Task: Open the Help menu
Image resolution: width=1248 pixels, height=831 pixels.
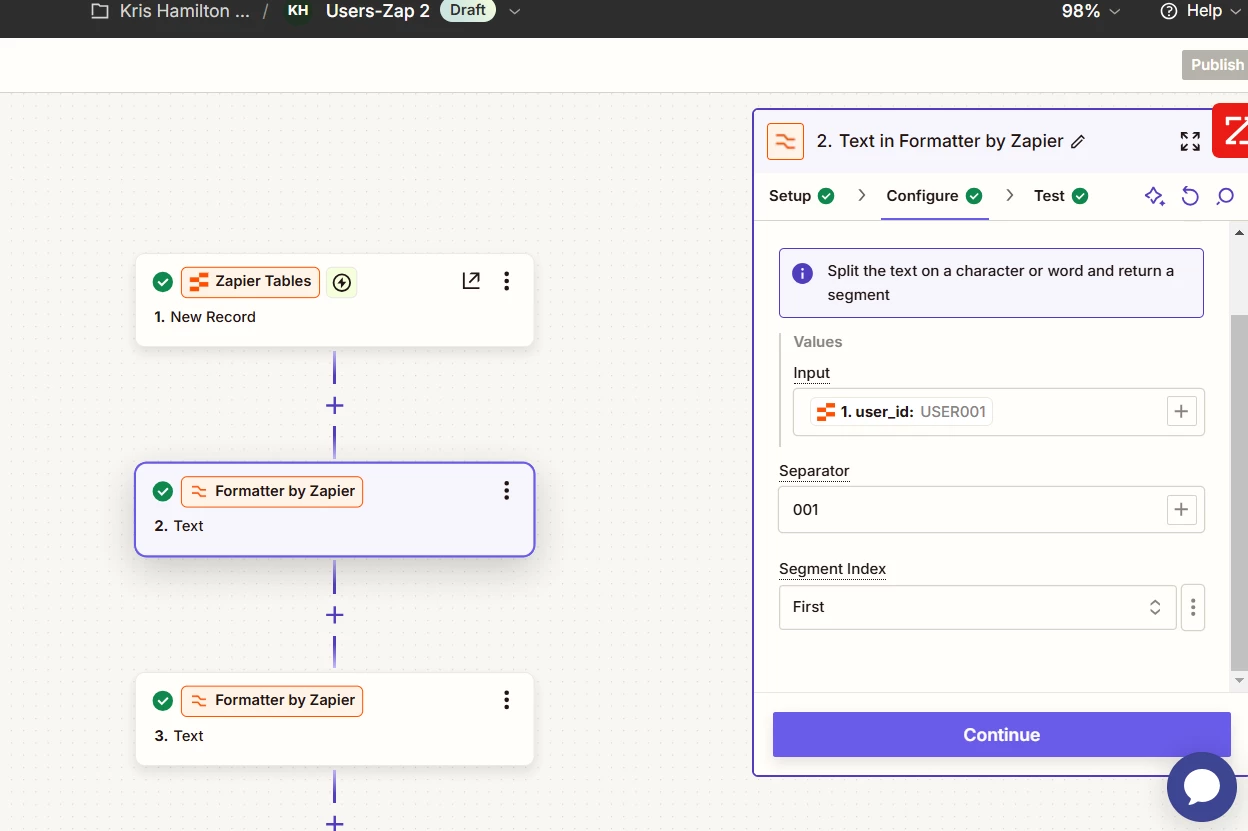Action: [x=1203, y=11]
